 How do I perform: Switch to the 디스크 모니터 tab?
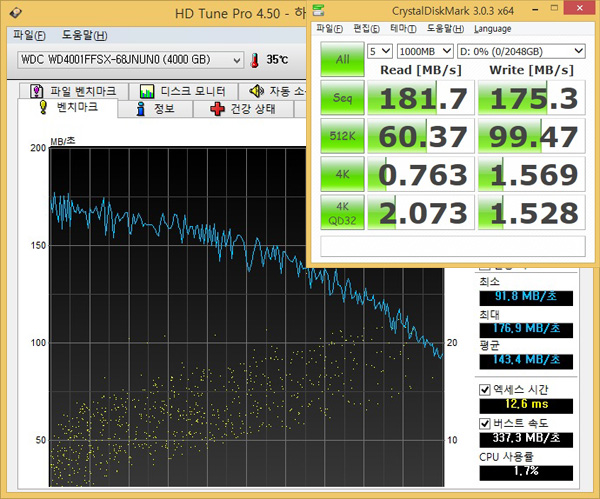coord(183,91)
